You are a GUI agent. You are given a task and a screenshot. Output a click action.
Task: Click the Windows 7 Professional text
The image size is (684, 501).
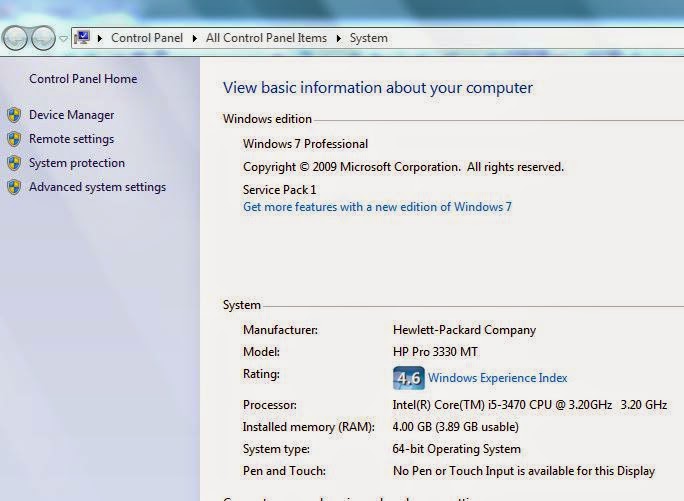tap(305, 144)
